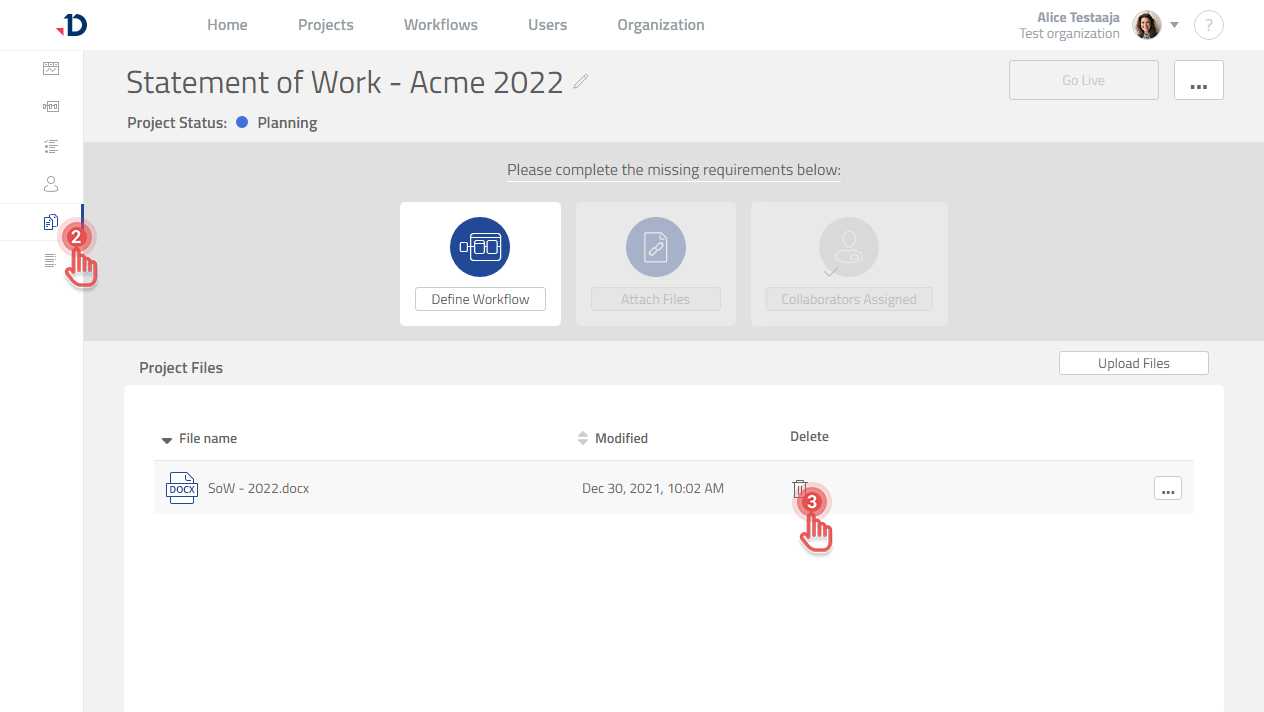Click the round Define Workflow icon

click(480, 246)
